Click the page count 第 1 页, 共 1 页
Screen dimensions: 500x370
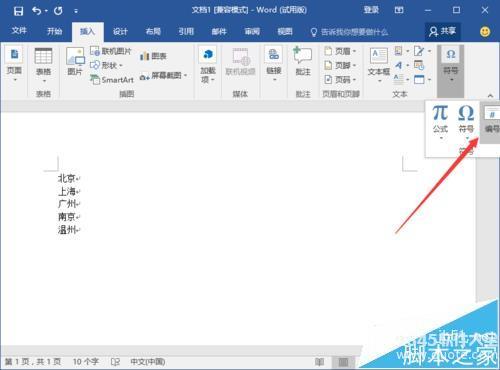[x=33, y=362]
